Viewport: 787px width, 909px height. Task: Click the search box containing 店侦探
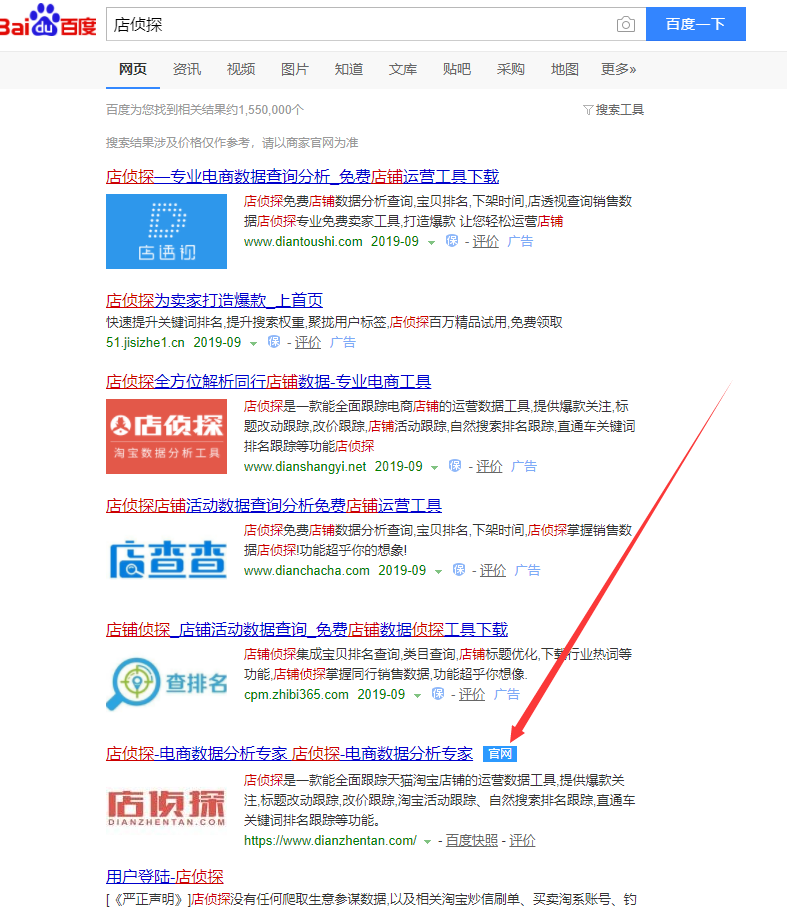(360, 24)
